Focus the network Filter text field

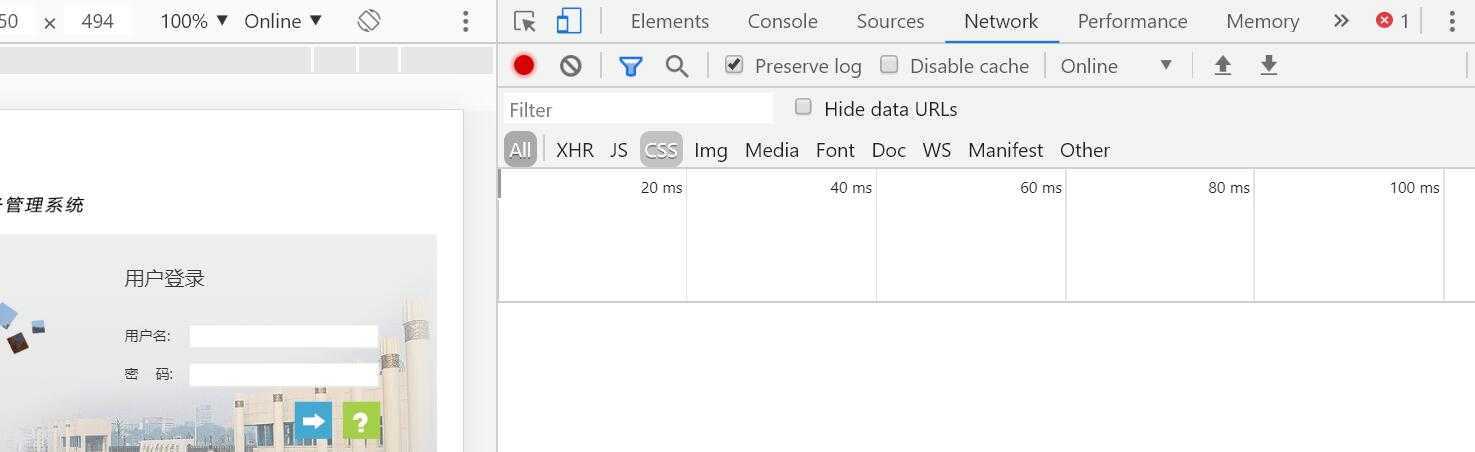tap(638, 109)
